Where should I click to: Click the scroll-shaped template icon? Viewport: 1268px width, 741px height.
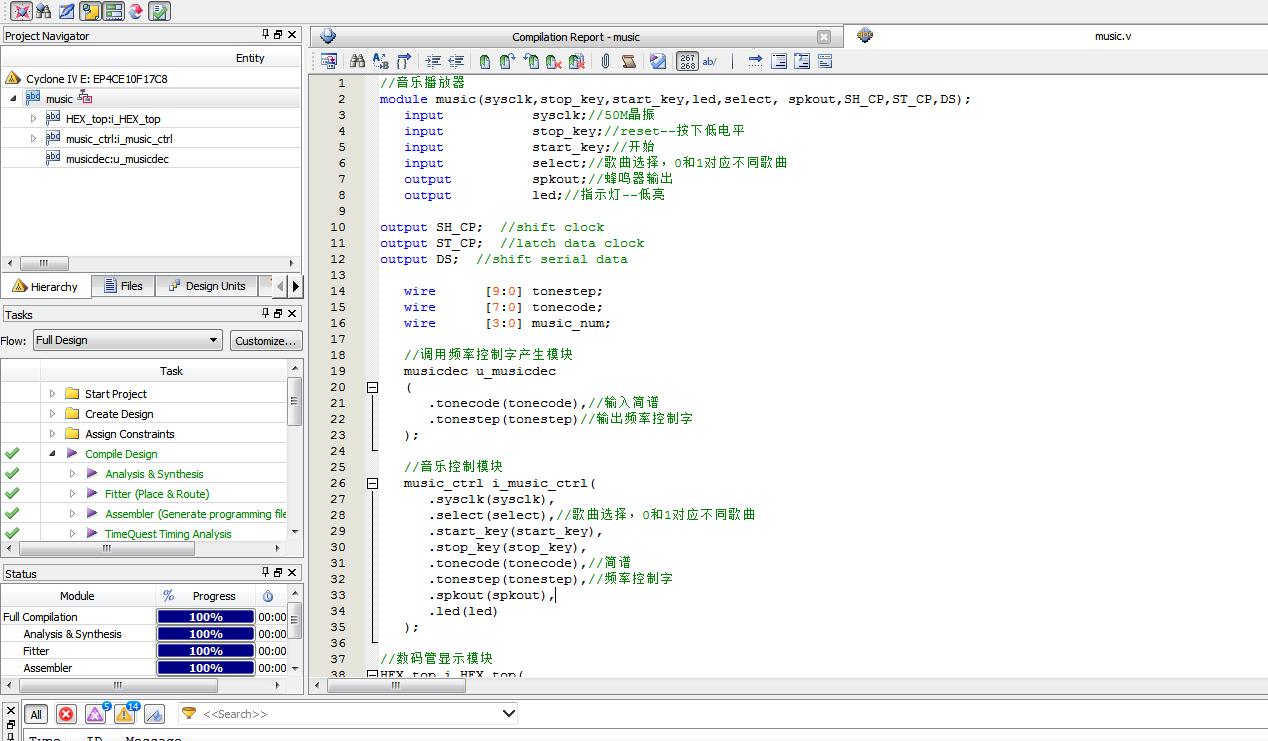click(628, 61)
